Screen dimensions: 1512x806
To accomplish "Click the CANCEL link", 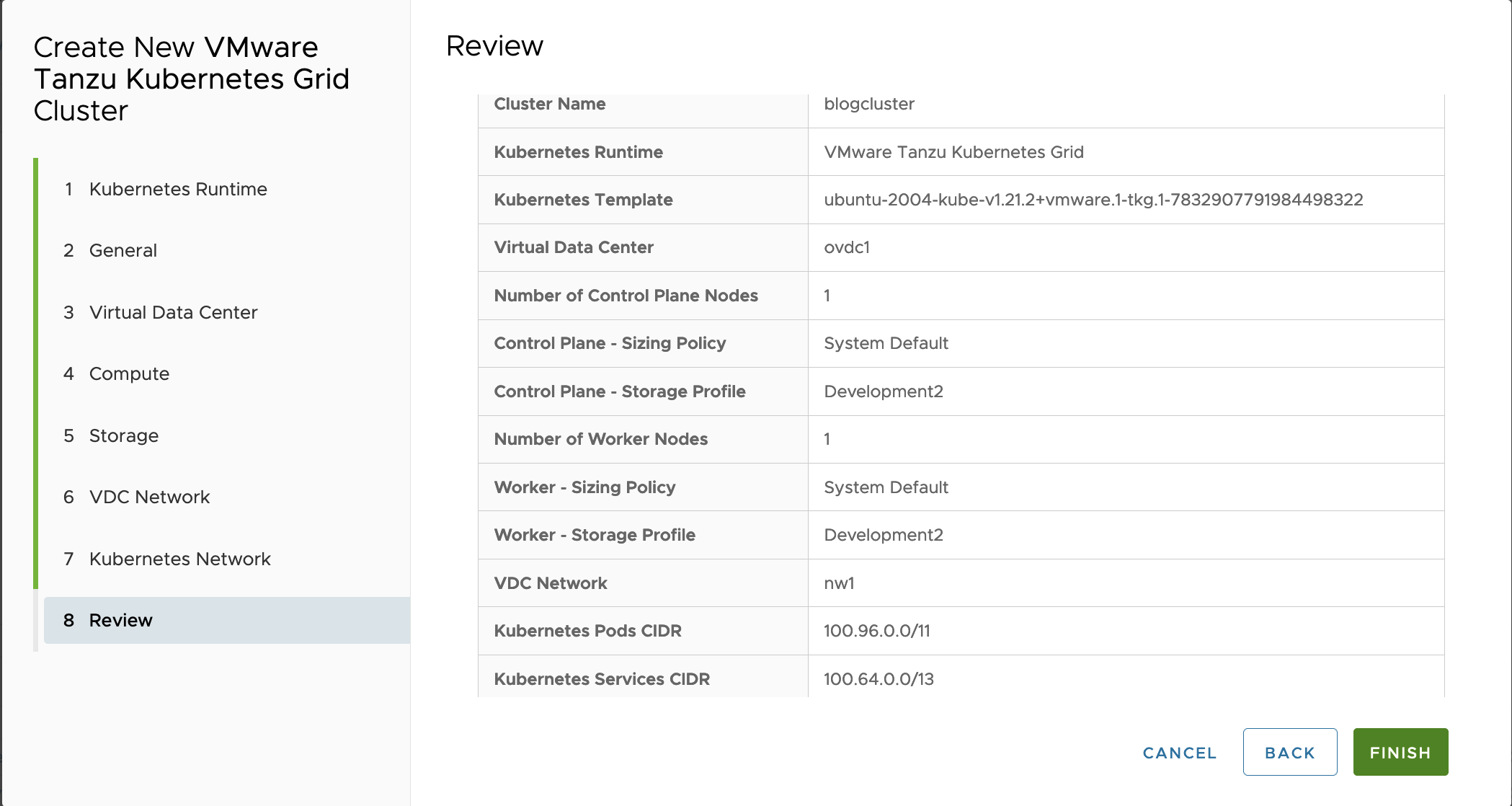I will click(1179, 753).
